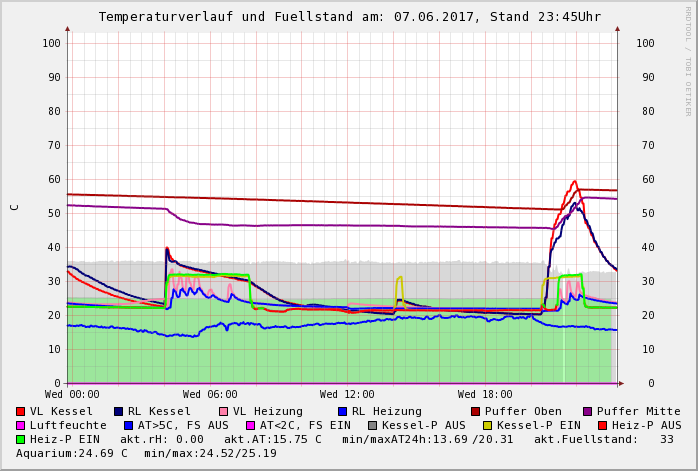This screenshot has height=471, width=698.
Task: Click the RRDTOOL / TOBI OETIKER watermark
Action: [x=688, y=60]
